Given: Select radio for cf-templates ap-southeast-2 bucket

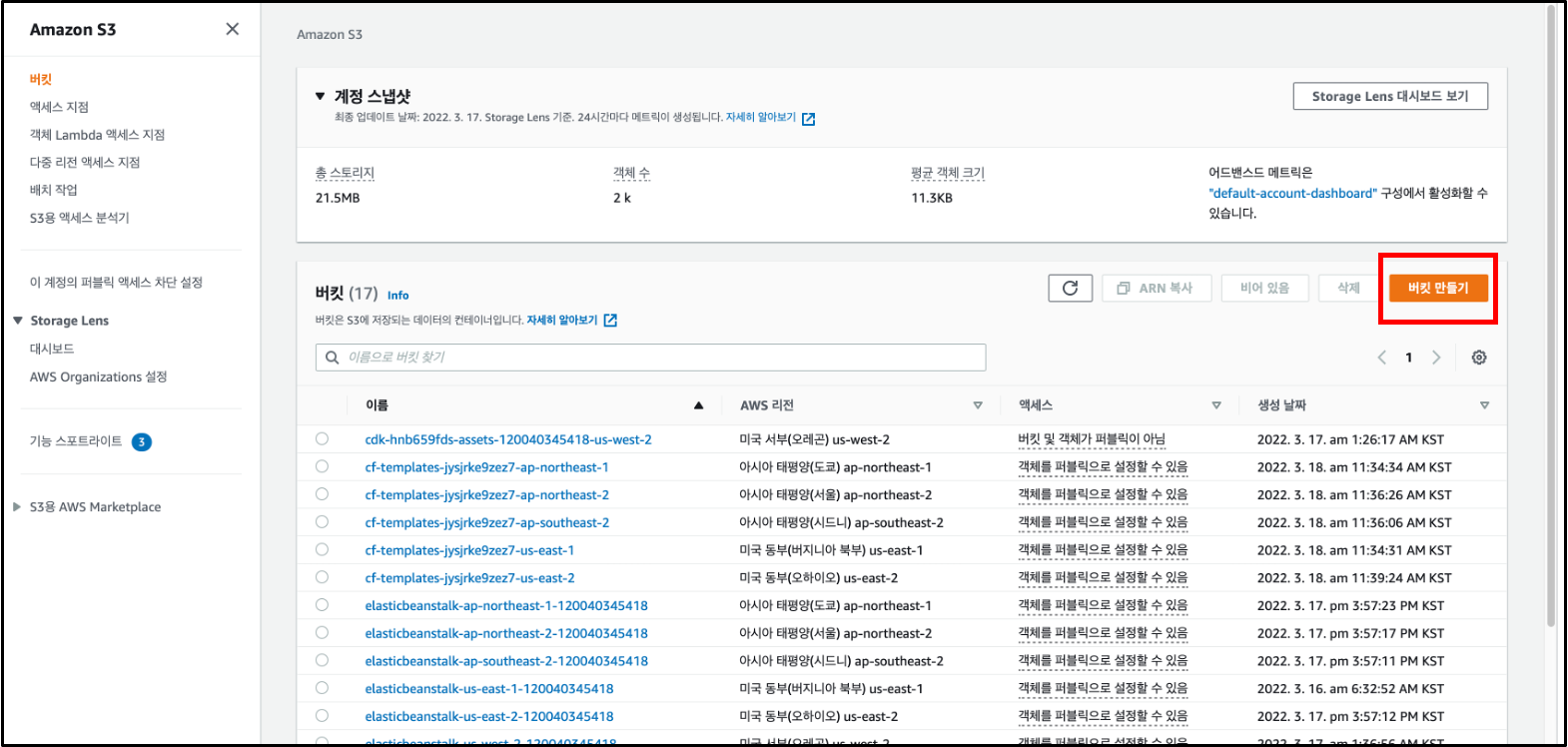Looking at the screenshot, I should (x=322, y=521).
